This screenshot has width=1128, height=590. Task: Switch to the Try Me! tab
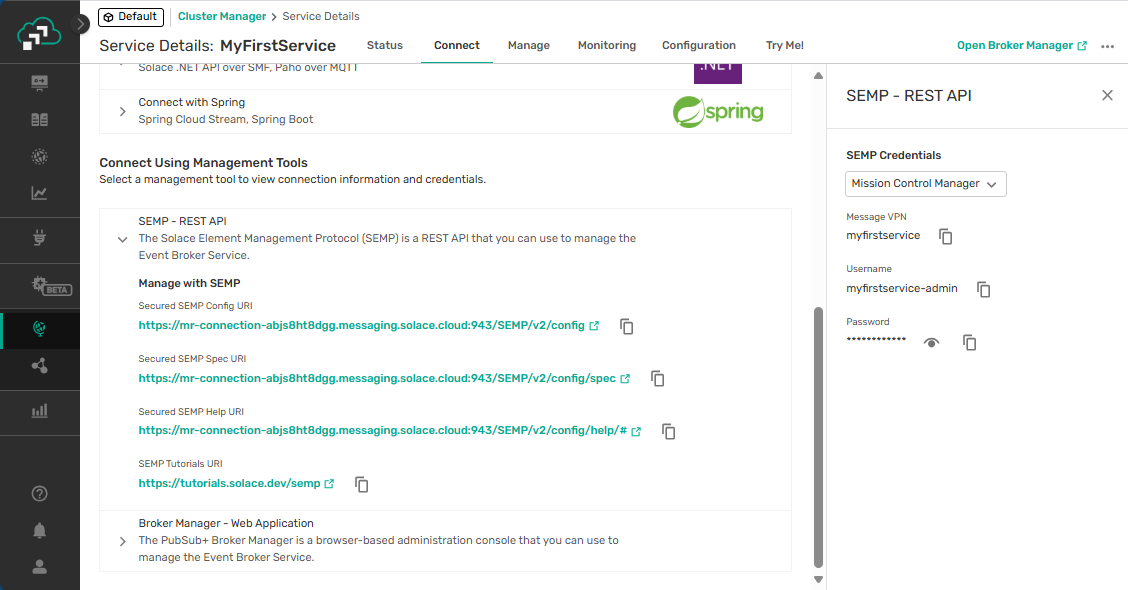click(785, 45)
